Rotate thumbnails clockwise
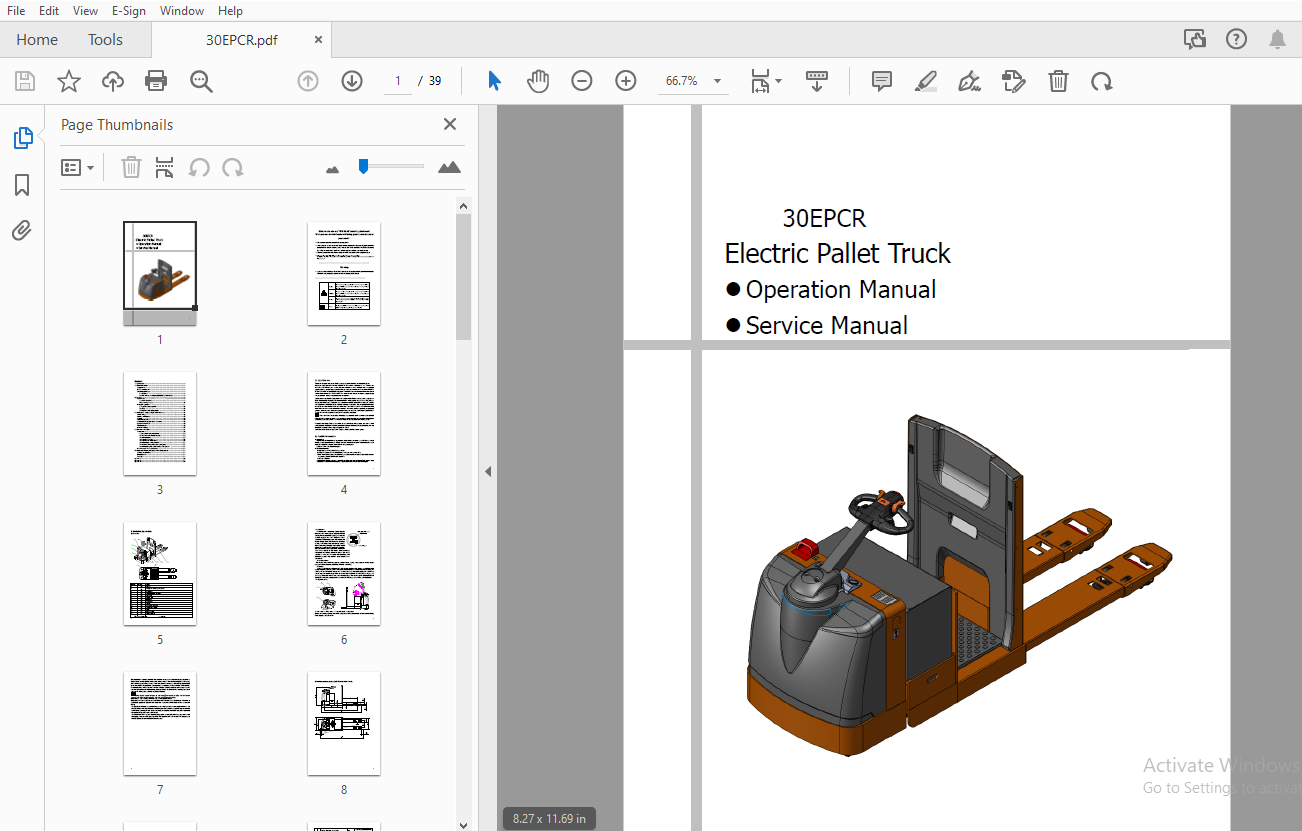This screenshot has width=1302, height=831. click(x=233, y=167)
